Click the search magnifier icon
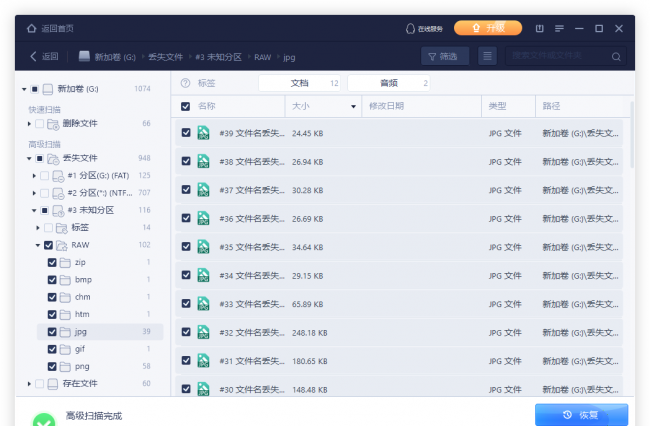Image resolution: width=650 pixels, height=426 pixels. point(616,56)
